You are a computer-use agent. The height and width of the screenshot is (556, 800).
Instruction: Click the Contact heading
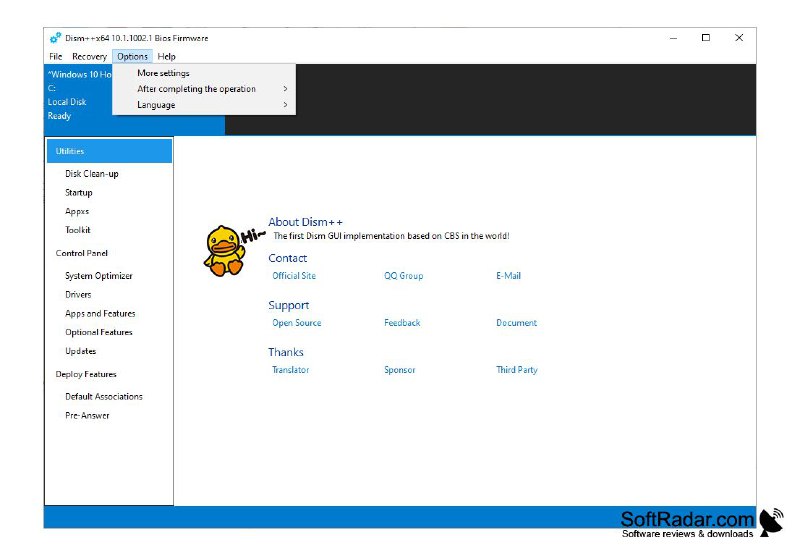pos(287,258)
